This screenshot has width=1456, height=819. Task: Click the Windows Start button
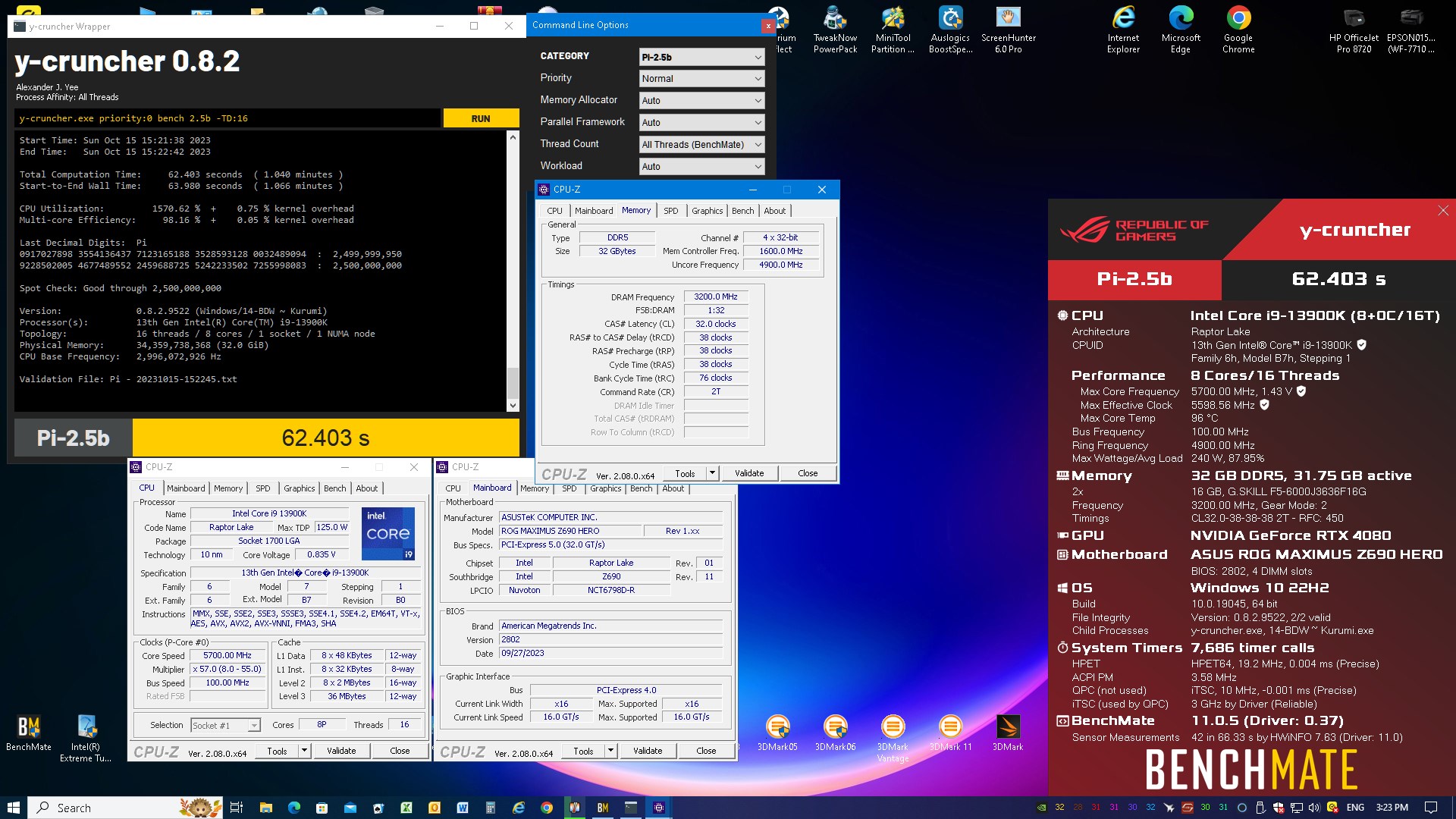coord(13,808)
